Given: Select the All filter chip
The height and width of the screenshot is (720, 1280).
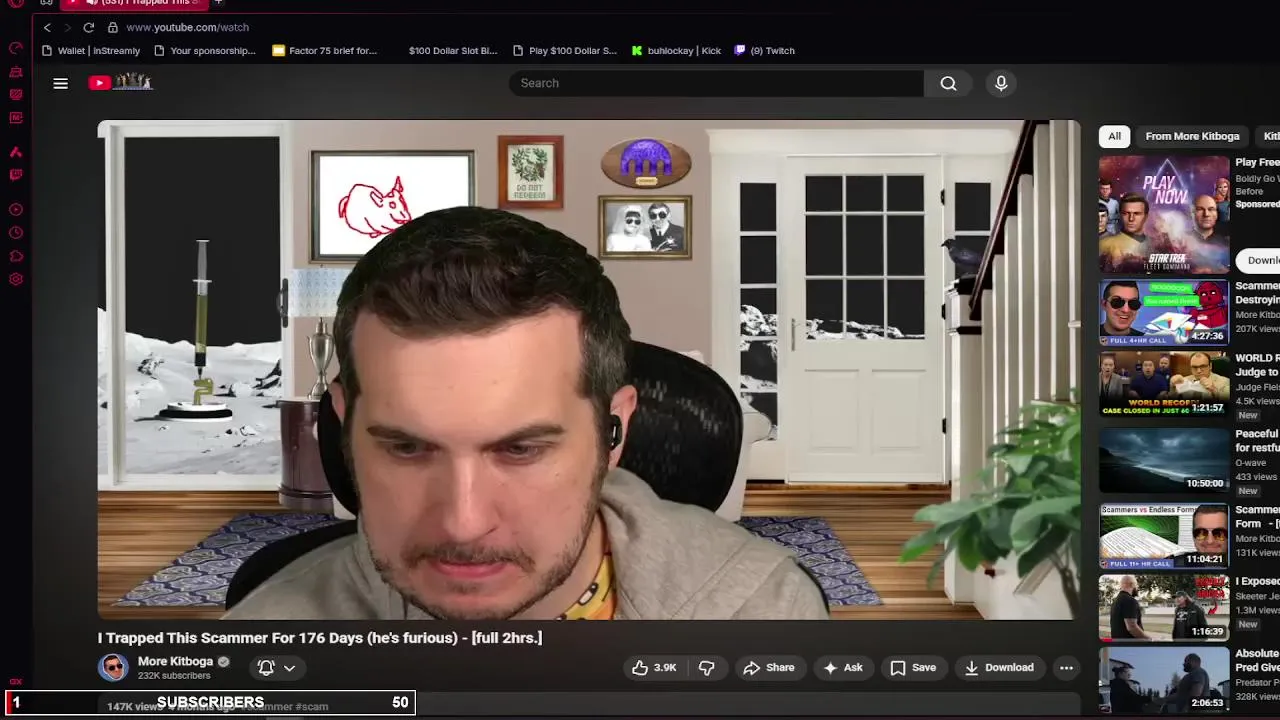Looking at the screenshot, I should [x=1114, y=136].
